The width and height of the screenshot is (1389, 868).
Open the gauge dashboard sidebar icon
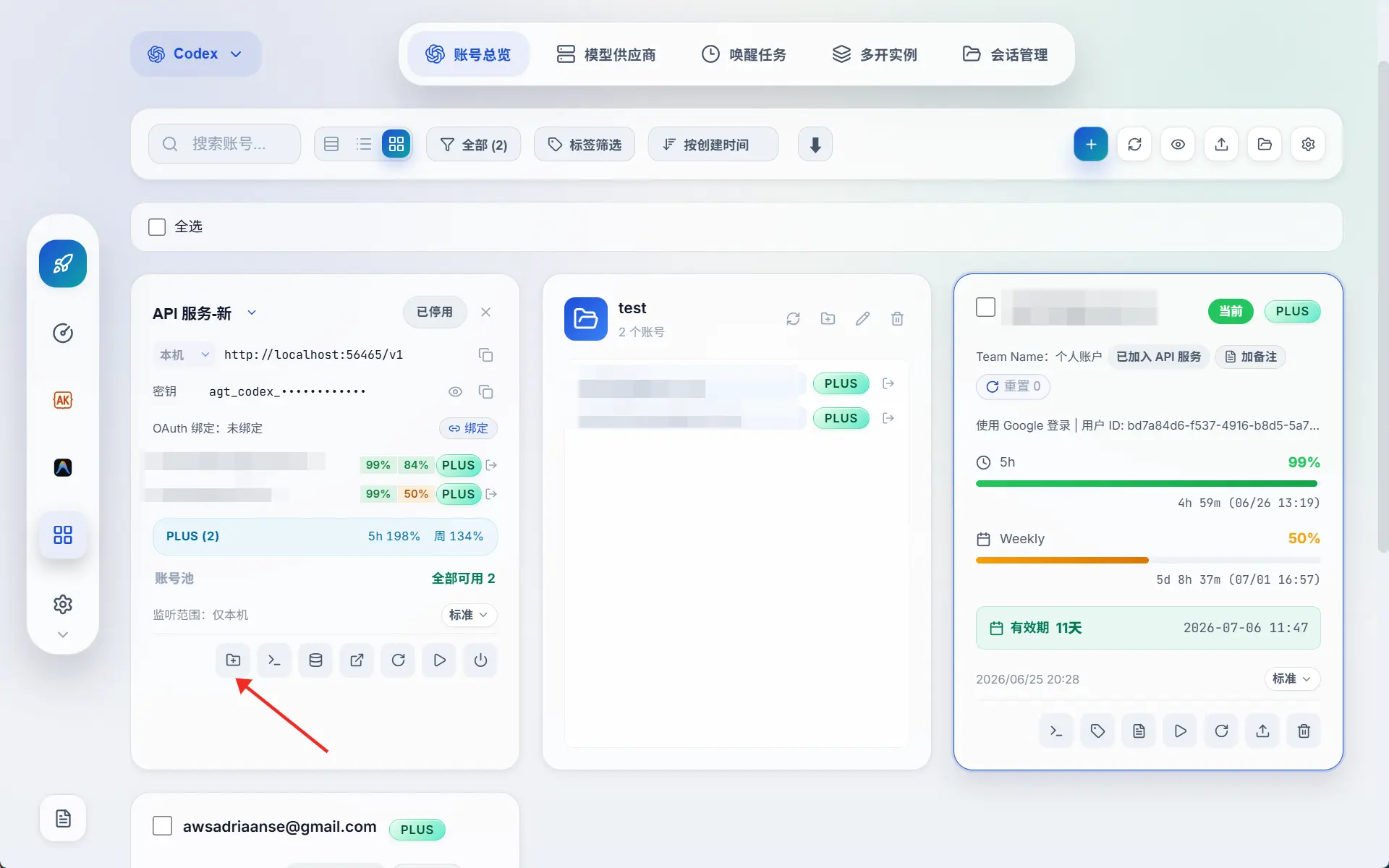point(63,333)
